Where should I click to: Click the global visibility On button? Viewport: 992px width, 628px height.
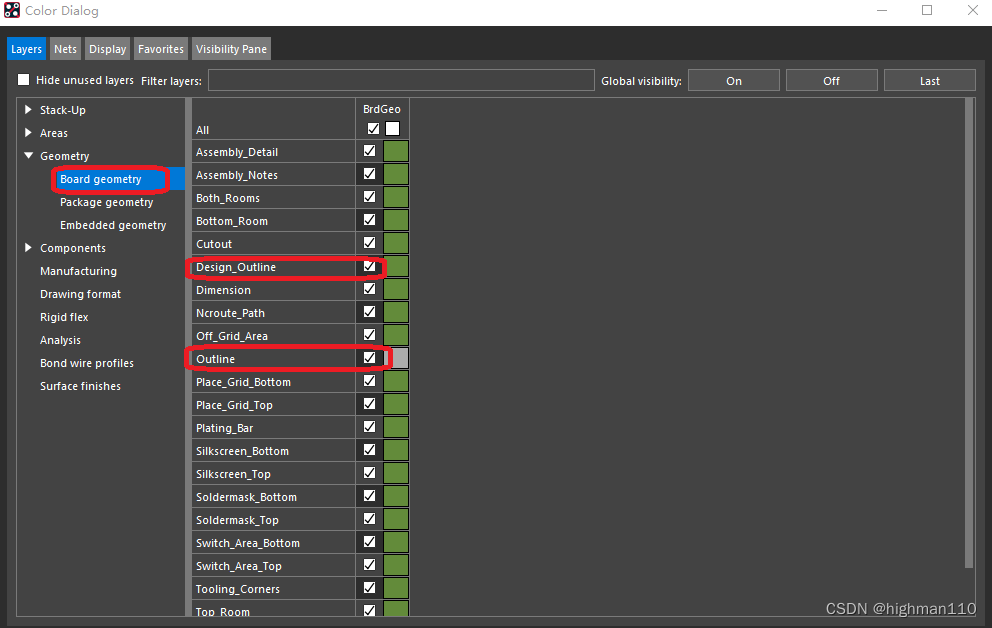click(733, 81)
